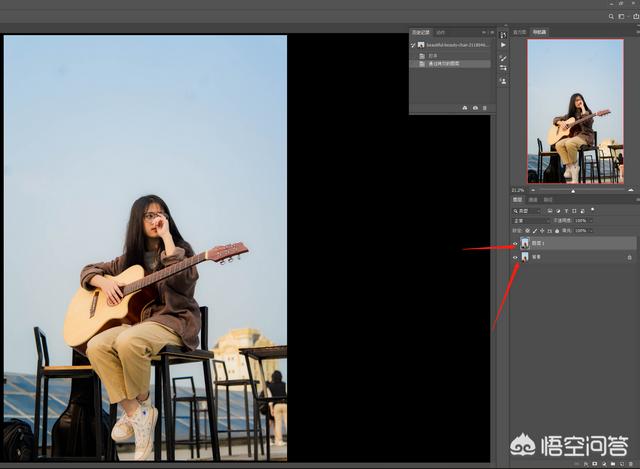Switch to 通道 tab

[x=533, y=200]
